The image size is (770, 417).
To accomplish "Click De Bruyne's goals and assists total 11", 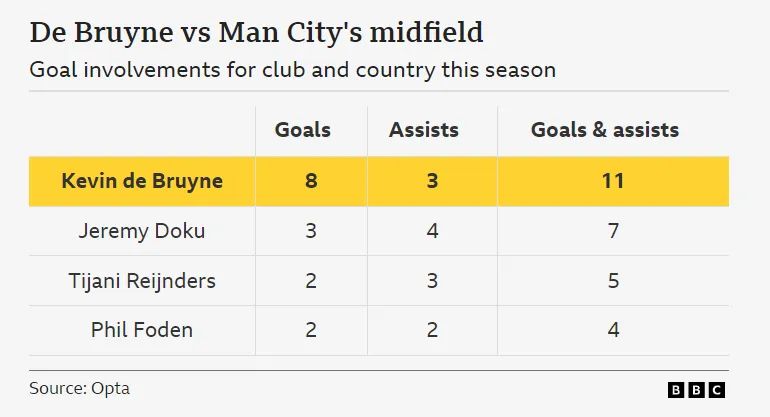I will (x=613, y=181).
